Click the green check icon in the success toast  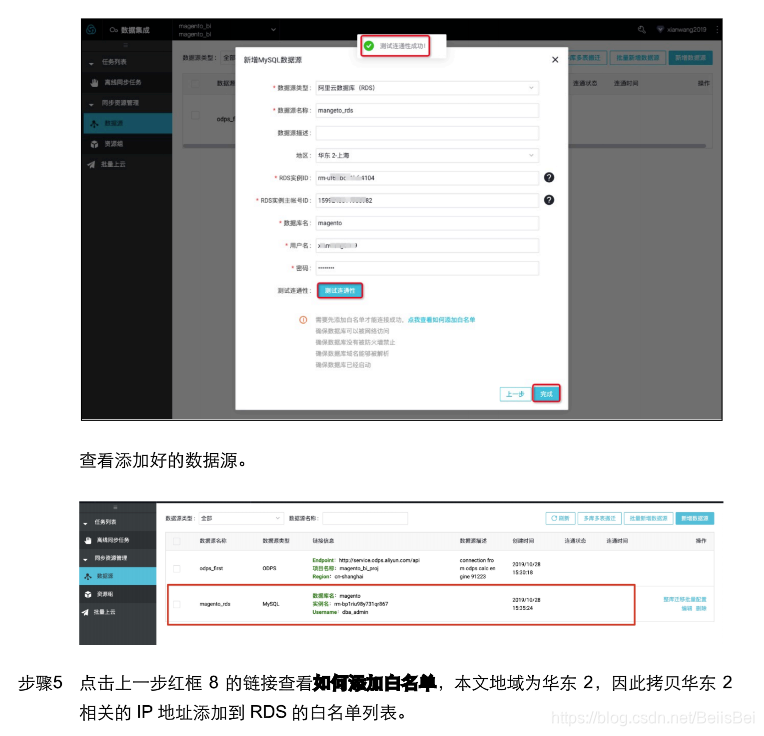coord(369,46)
